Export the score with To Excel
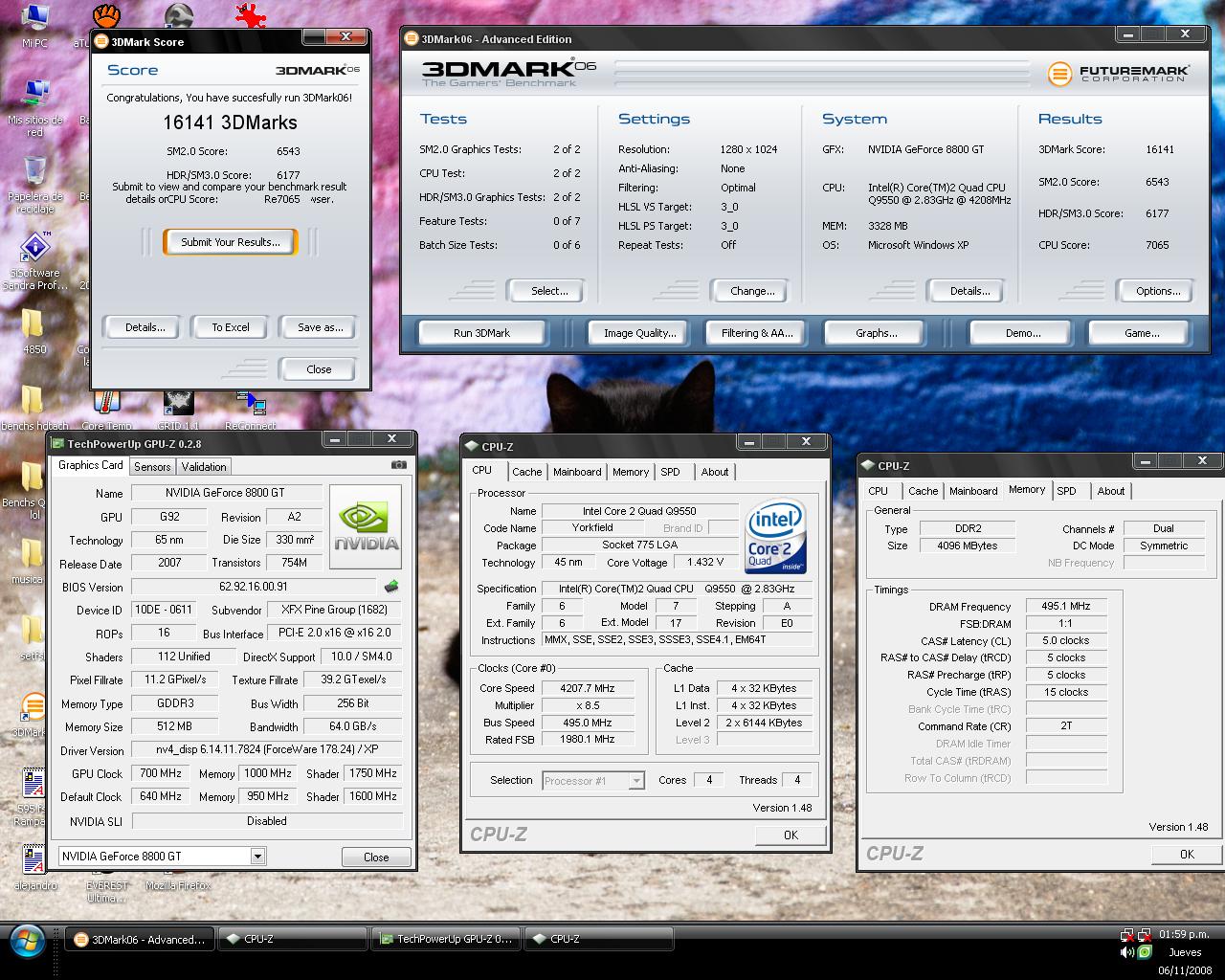This screenshot has width=1225, height=980. point(231,327)
